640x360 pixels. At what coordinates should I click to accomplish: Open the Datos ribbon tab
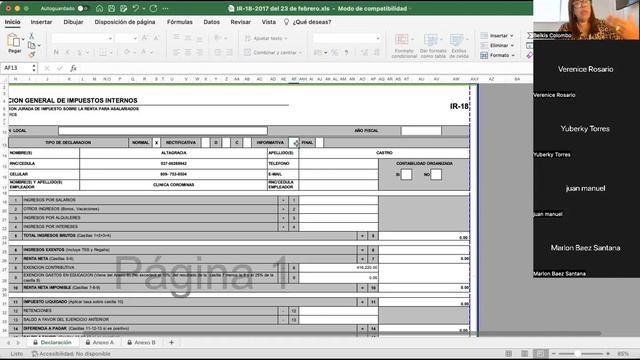pos(211,22)
